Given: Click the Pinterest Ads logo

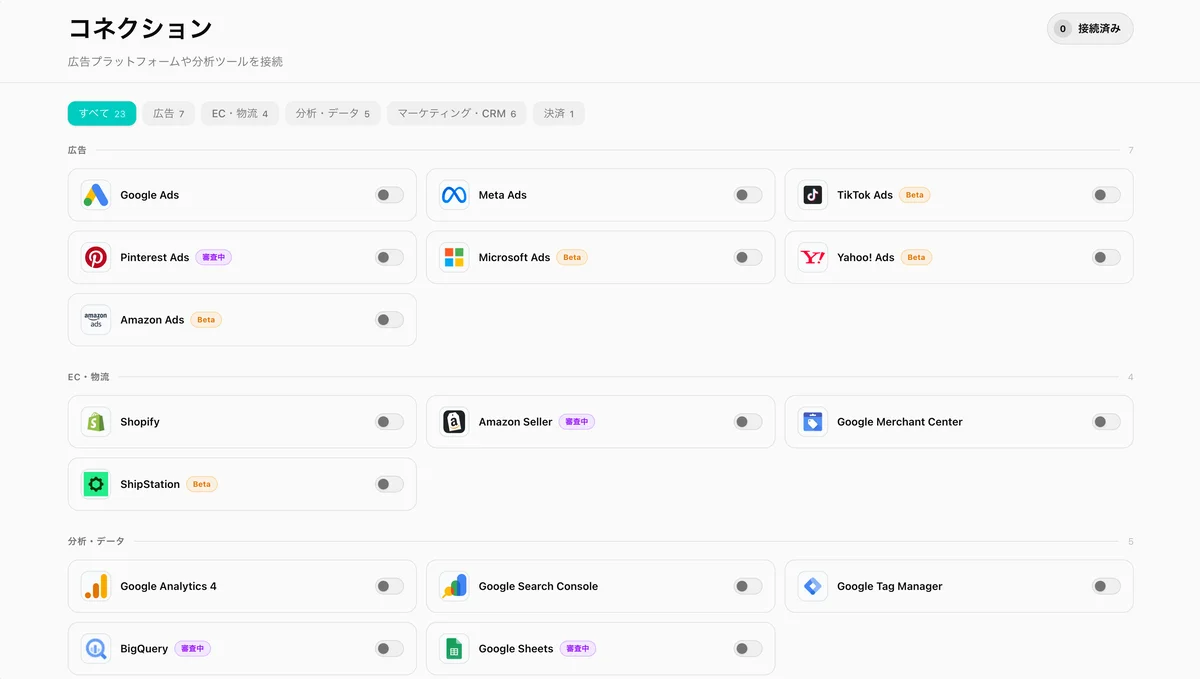Looking at the screenshot, I should [95, 257].
